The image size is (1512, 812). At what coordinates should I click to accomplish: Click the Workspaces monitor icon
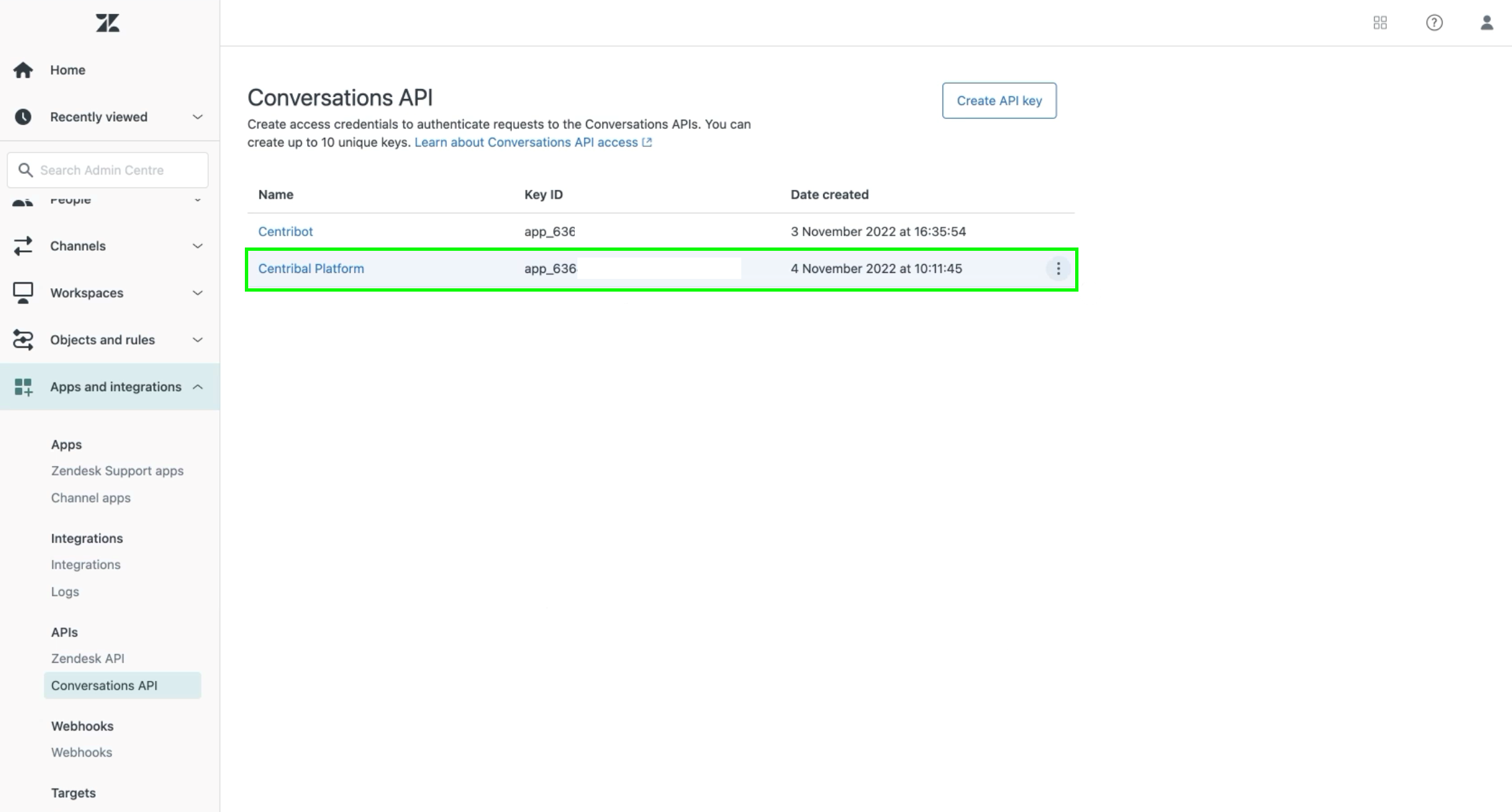pos(23,293)
